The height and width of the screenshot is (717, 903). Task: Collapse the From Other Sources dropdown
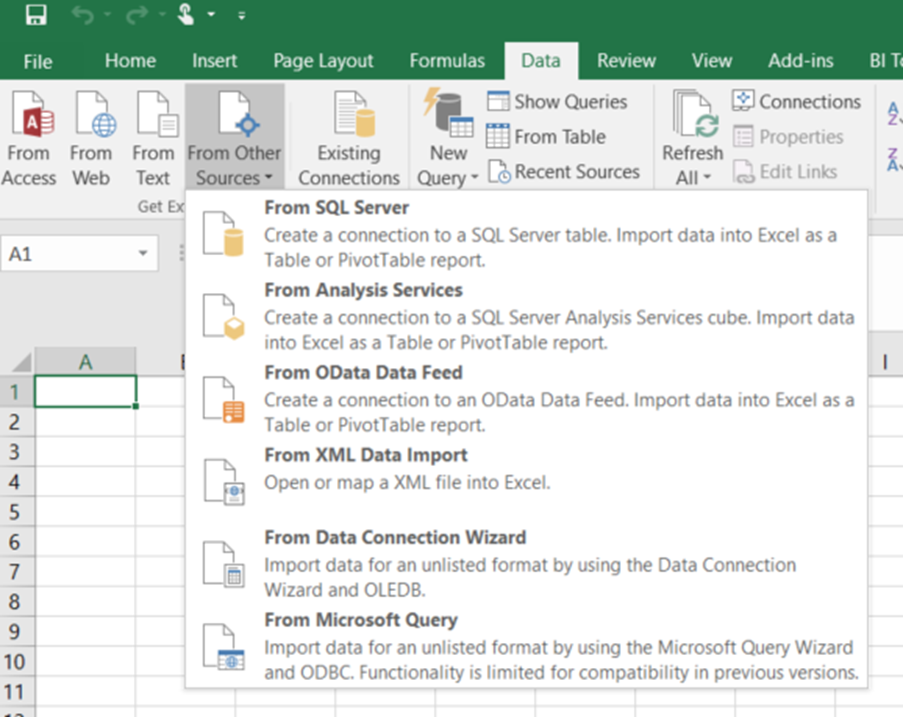[234, 138]
